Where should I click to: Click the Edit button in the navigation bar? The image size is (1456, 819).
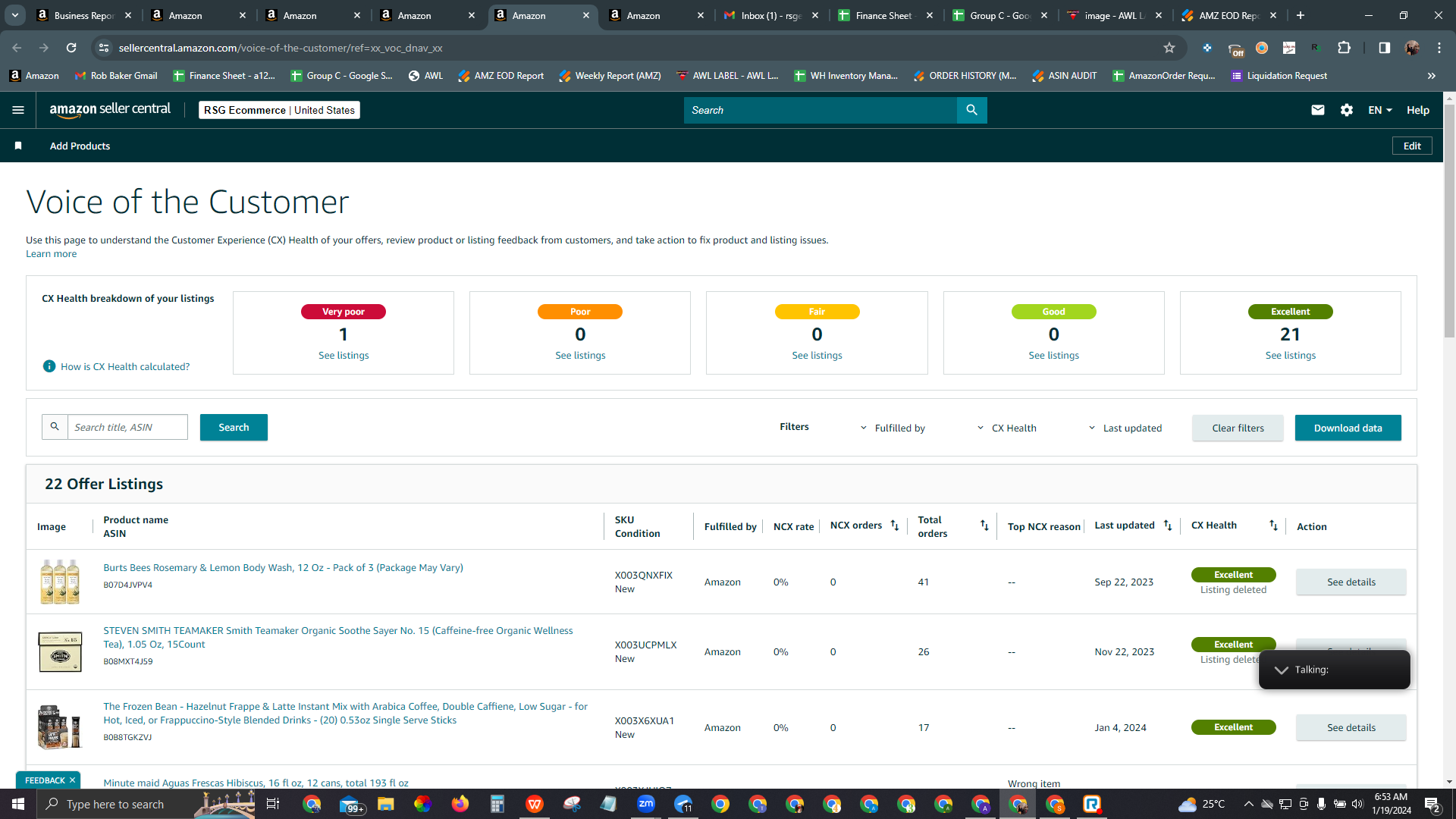[1412, 146]
